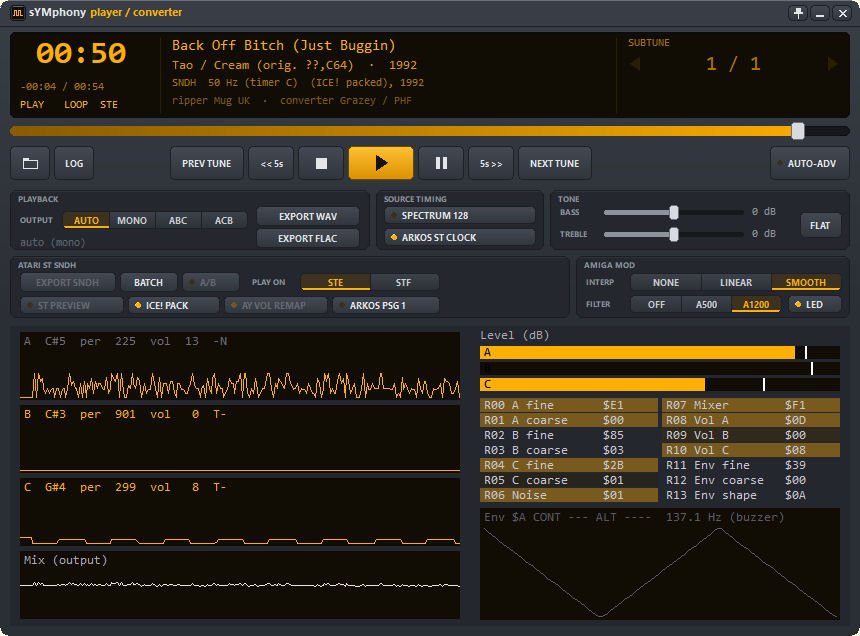Click the 'R07 Mixer $F1' register row

click(x=751, y=405)
